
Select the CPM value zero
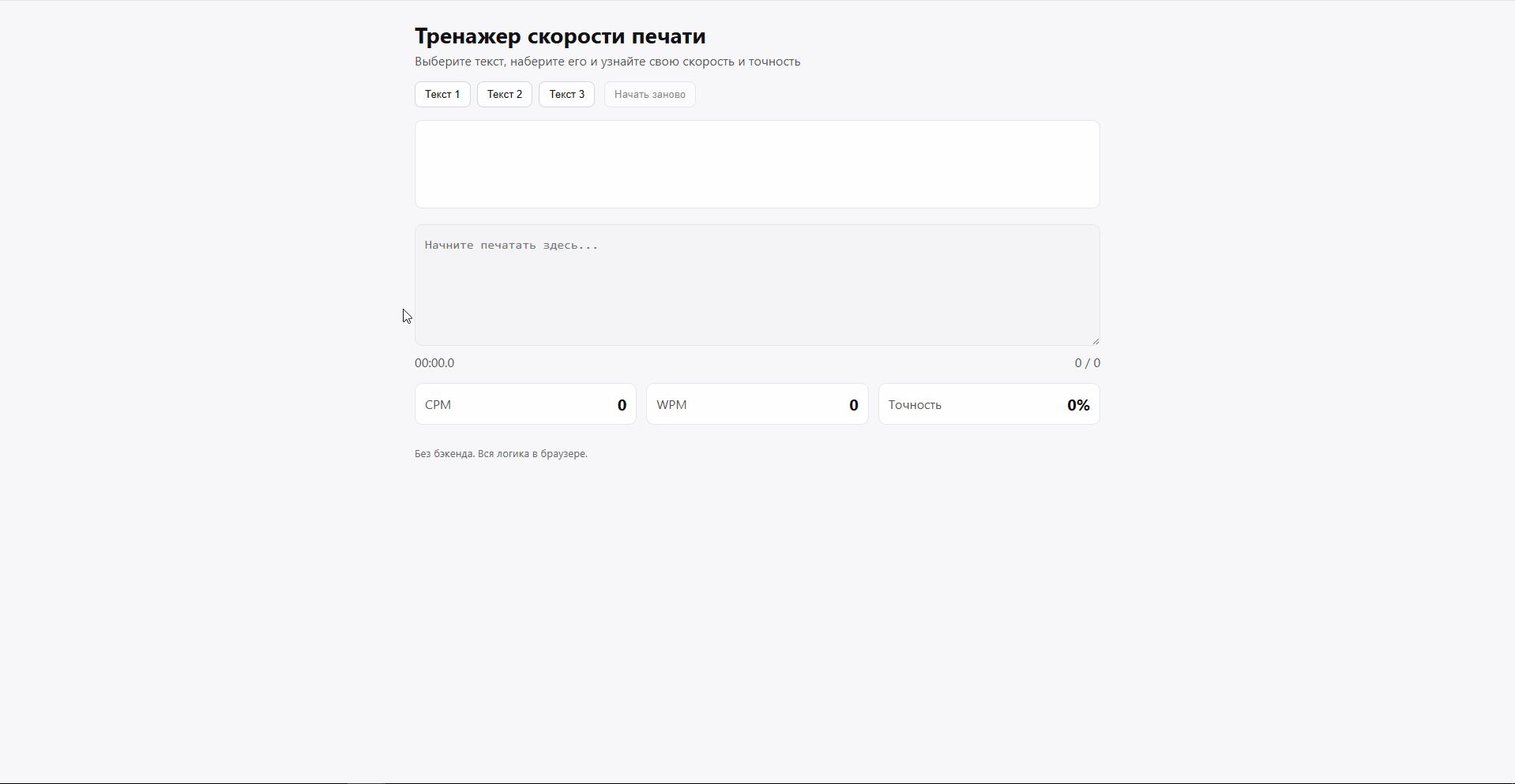[622, 405]
